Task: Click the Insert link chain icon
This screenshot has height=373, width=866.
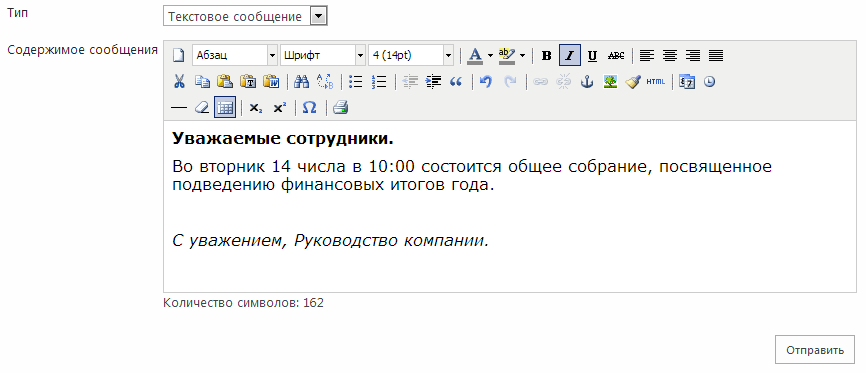Action: point(540,82)
